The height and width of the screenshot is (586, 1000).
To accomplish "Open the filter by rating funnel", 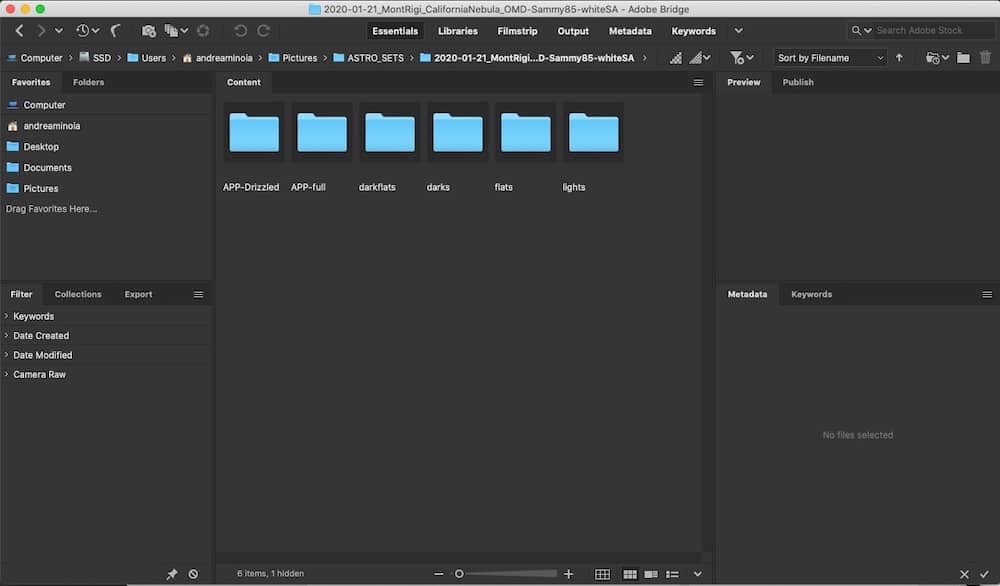I will coord(741,58).
